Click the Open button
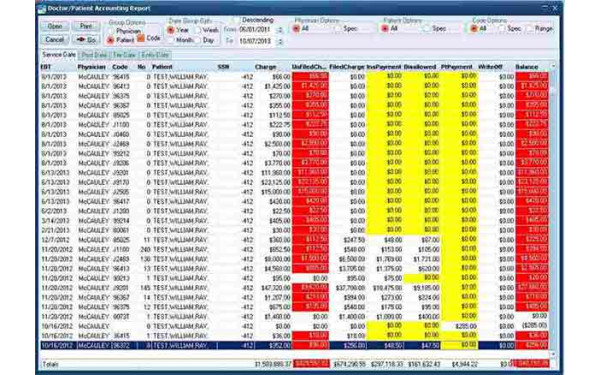Viewport: 600px width, 375px height. (55, 26)
